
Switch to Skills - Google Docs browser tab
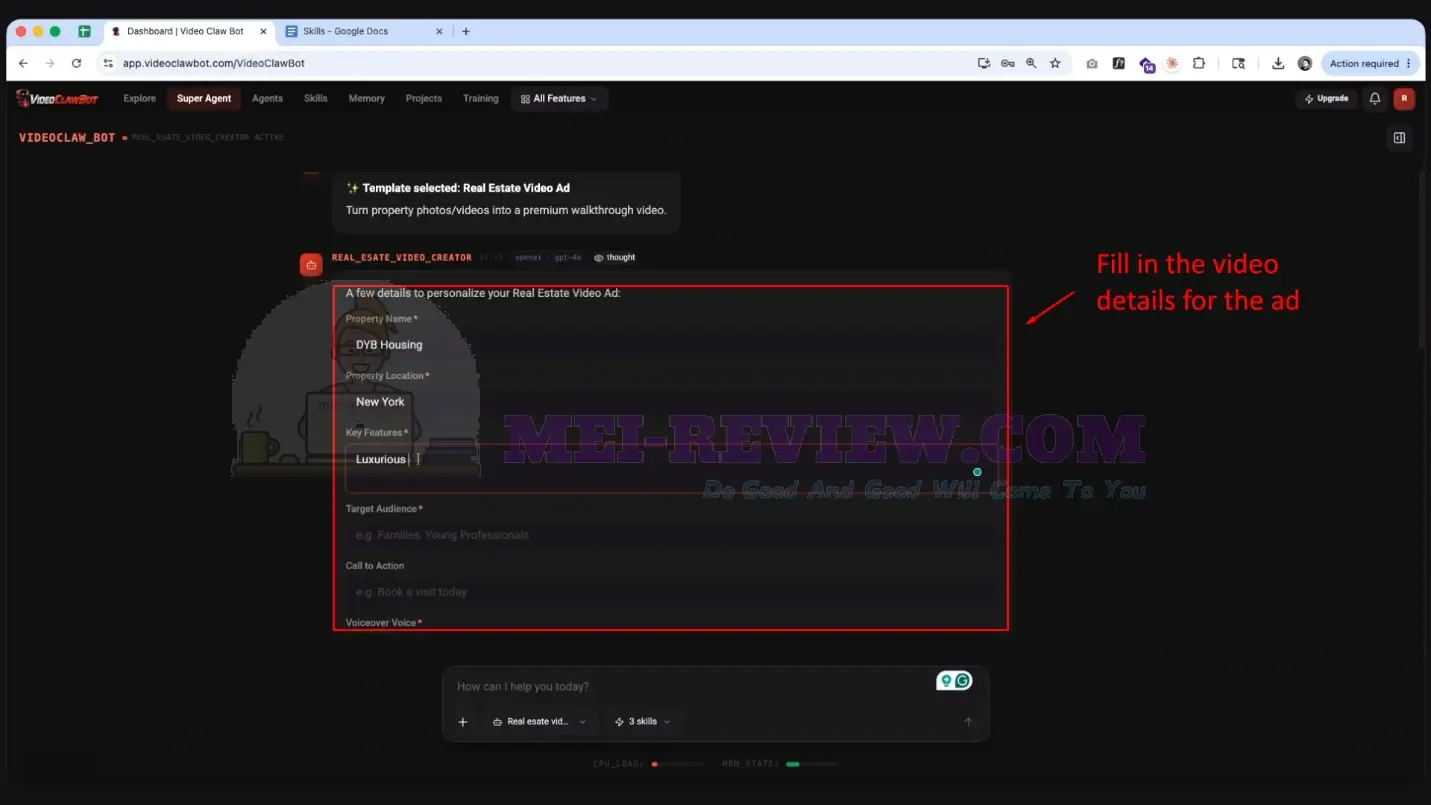363,31
